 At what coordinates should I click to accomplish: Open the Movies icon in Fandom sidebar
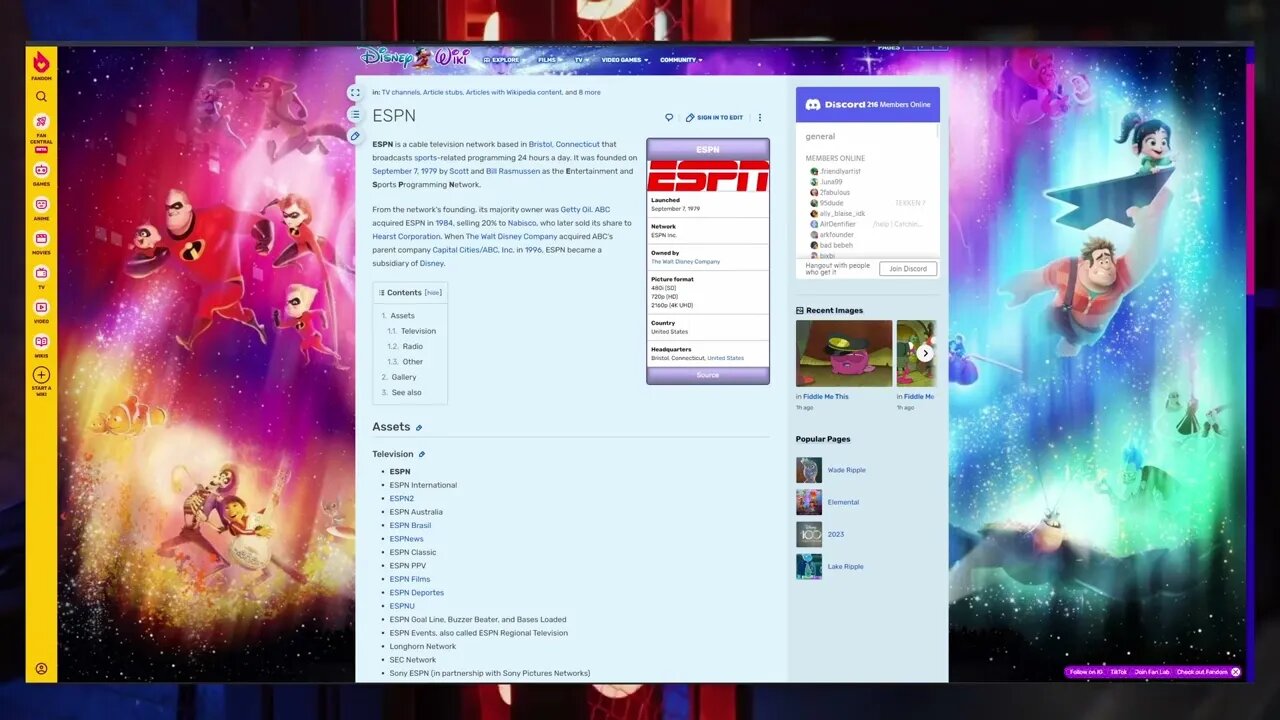pyautogui.click(x=41, y=241)
